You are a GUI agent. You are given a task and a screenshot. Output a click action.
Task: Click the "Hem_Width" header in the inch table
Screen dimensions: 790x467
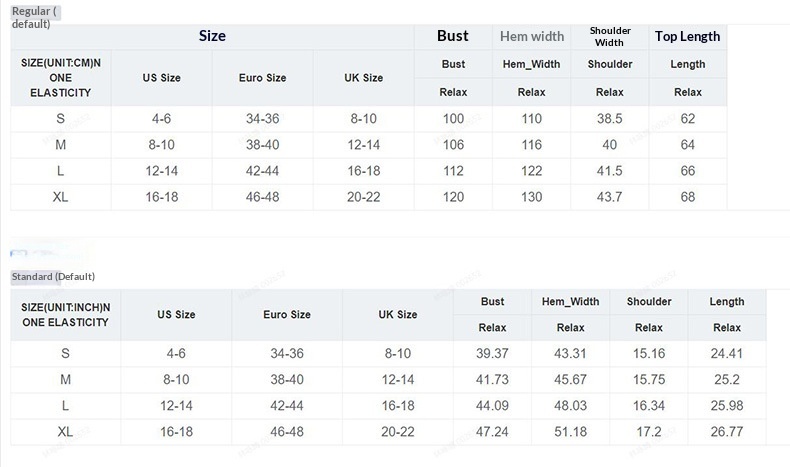coord(570,302)
